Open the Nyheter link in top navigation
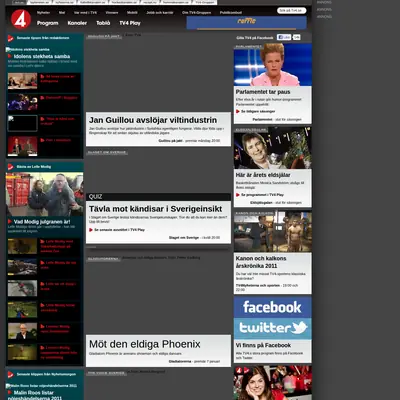400x400 pixels. point(43,13)
